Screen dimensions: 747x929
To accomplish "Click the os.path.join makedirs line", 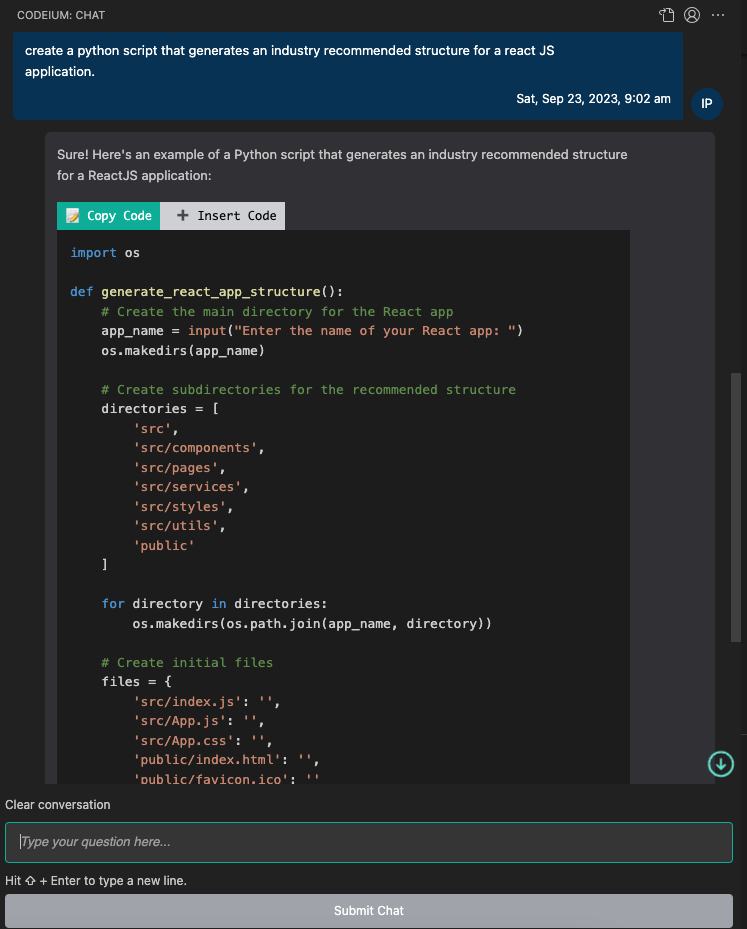I will click(312, 624).
